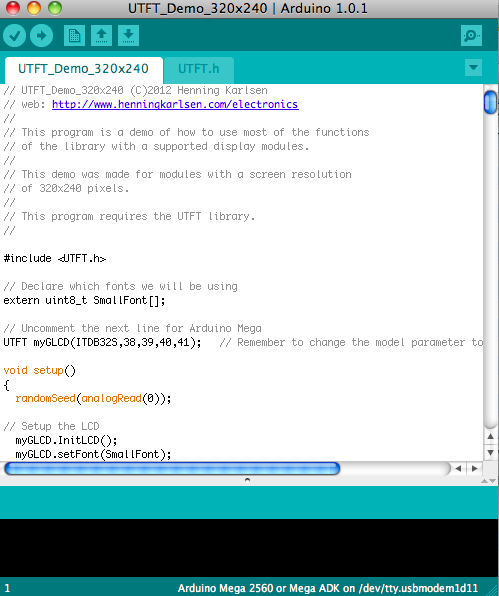Open the henningkarlsen.com electronics link
Screen dimensions: 499x596
point(175,104)
